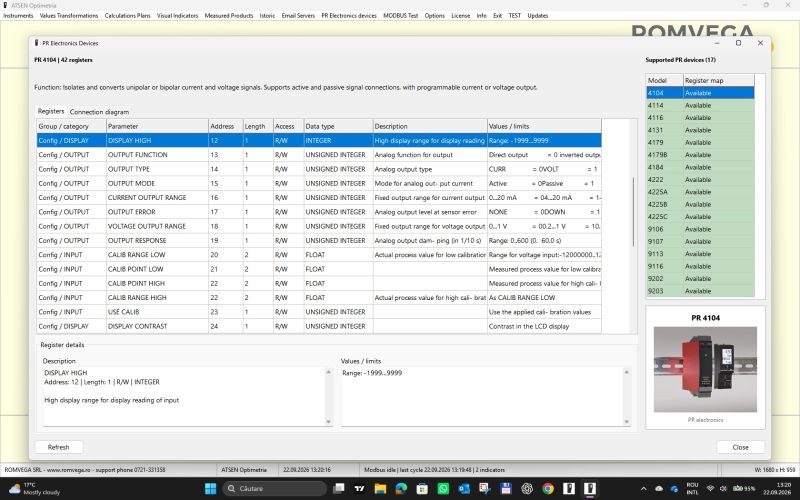
Task: Select the CALIB POINT LOW register row
Action: [319, 269]
